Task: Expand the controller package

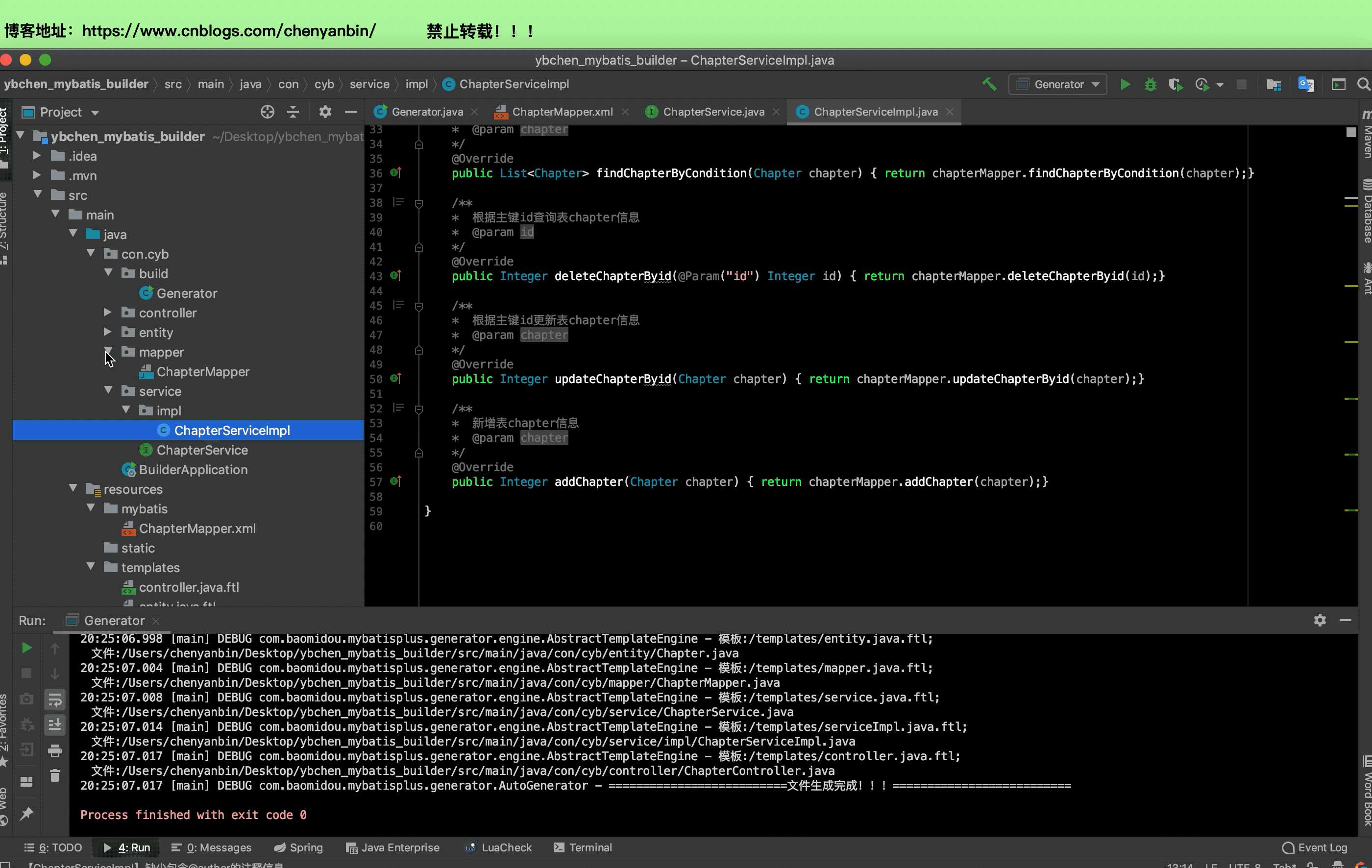Action: click(x=108, y=312)
